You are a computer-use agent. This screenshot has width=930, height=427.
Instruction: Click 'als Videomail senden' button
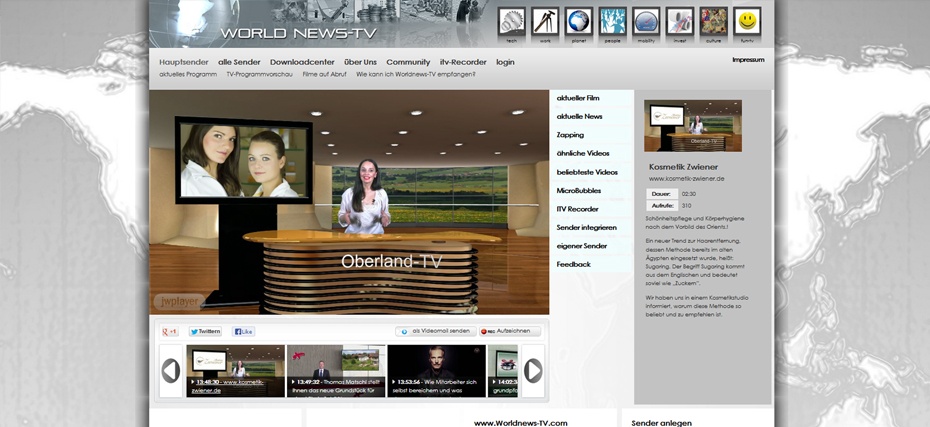pyautogui.click(x=436, y=332)
